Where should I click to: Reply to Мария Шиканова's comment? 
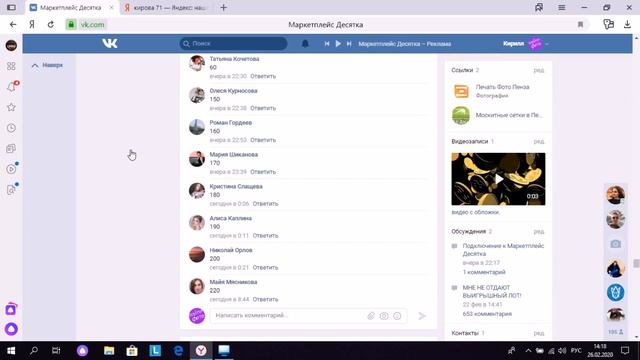[263, 172]
